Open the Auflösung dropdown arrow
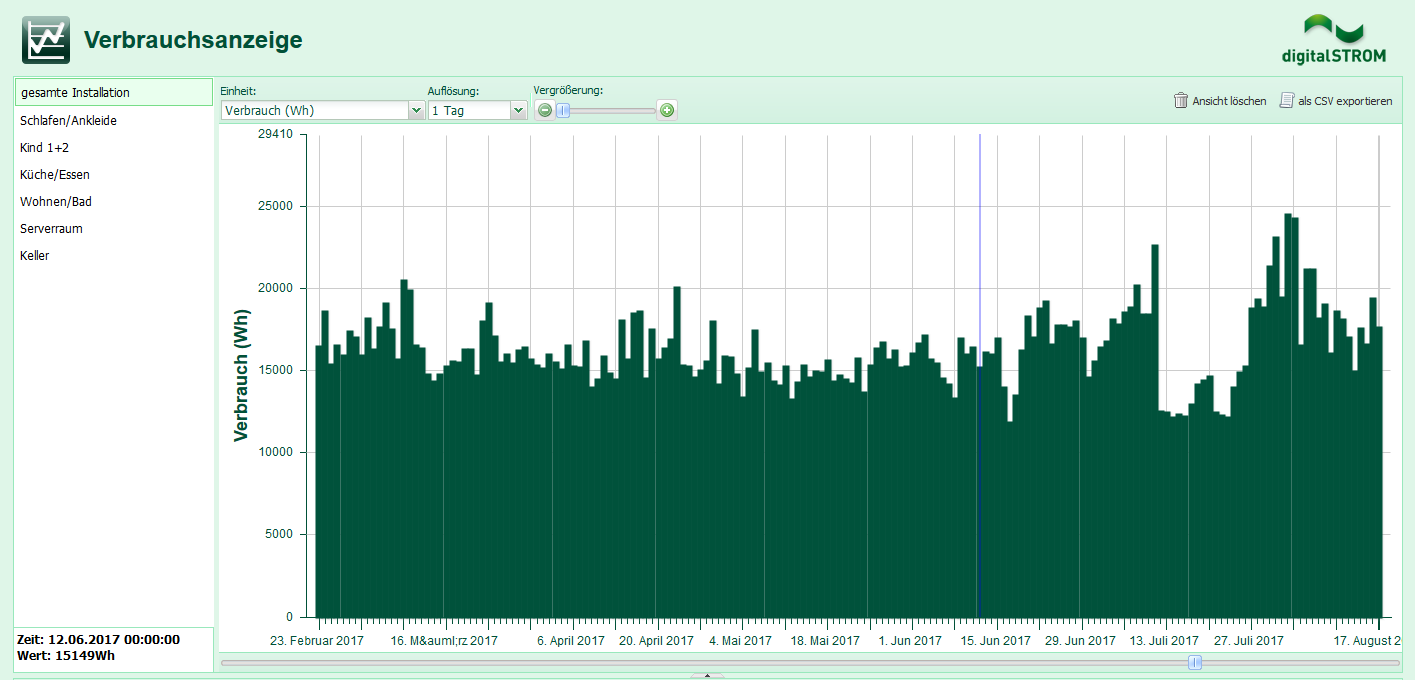This screenshot has width=1415, height=680. (518, 111)
